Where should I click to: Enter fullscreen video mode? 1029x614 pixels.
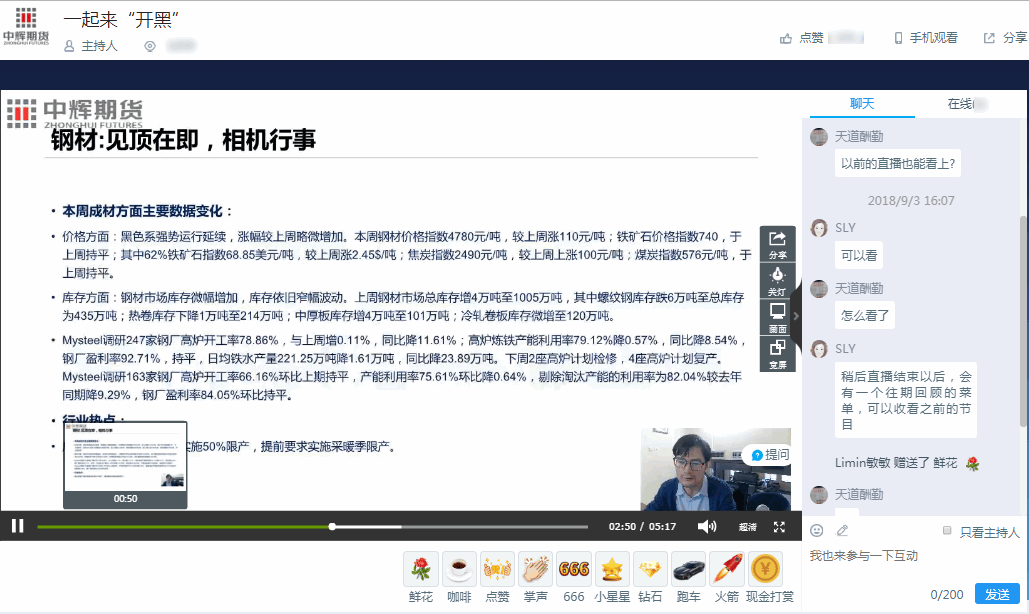780,526
